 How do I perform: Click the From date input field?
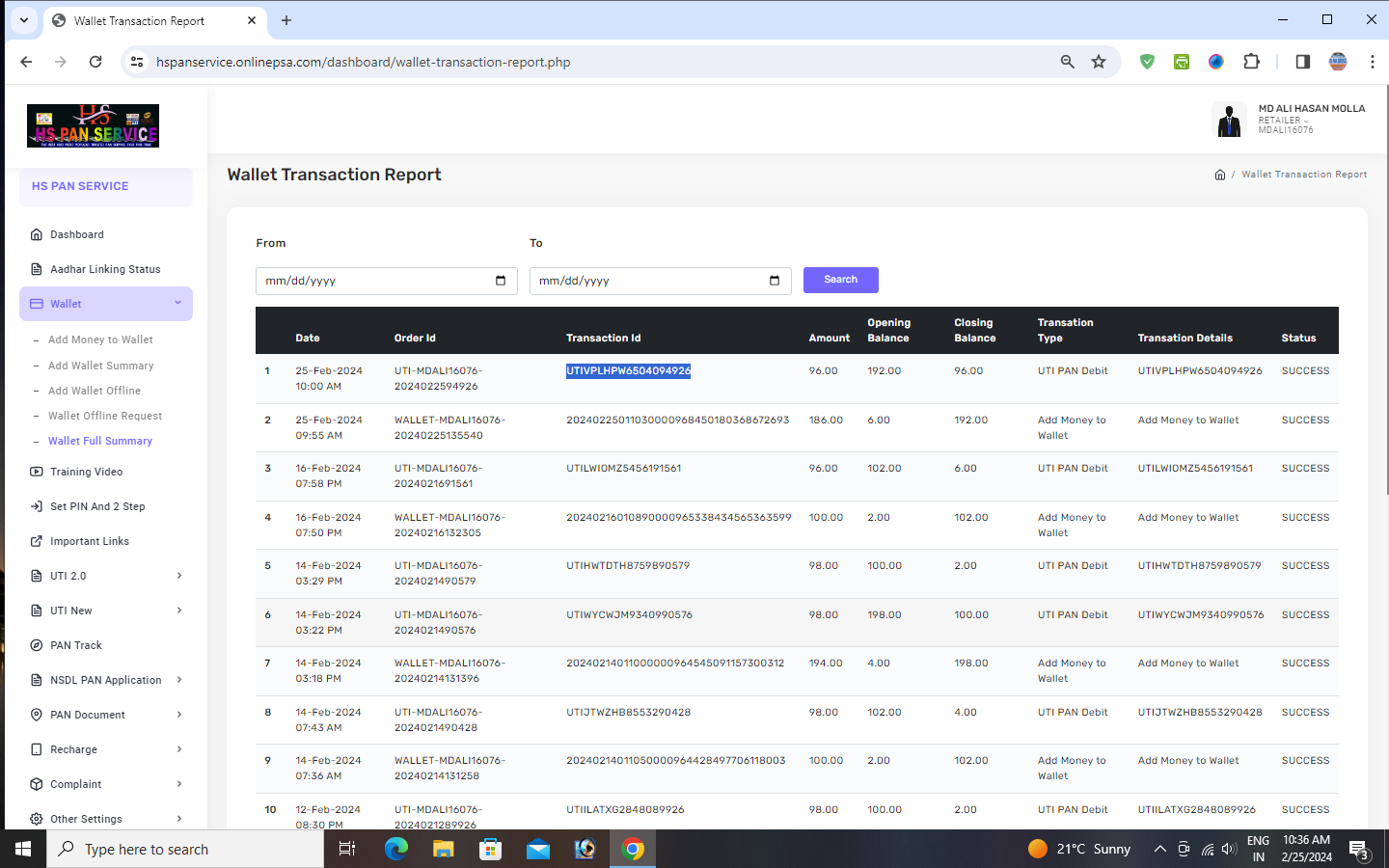[x=371, y=281]
